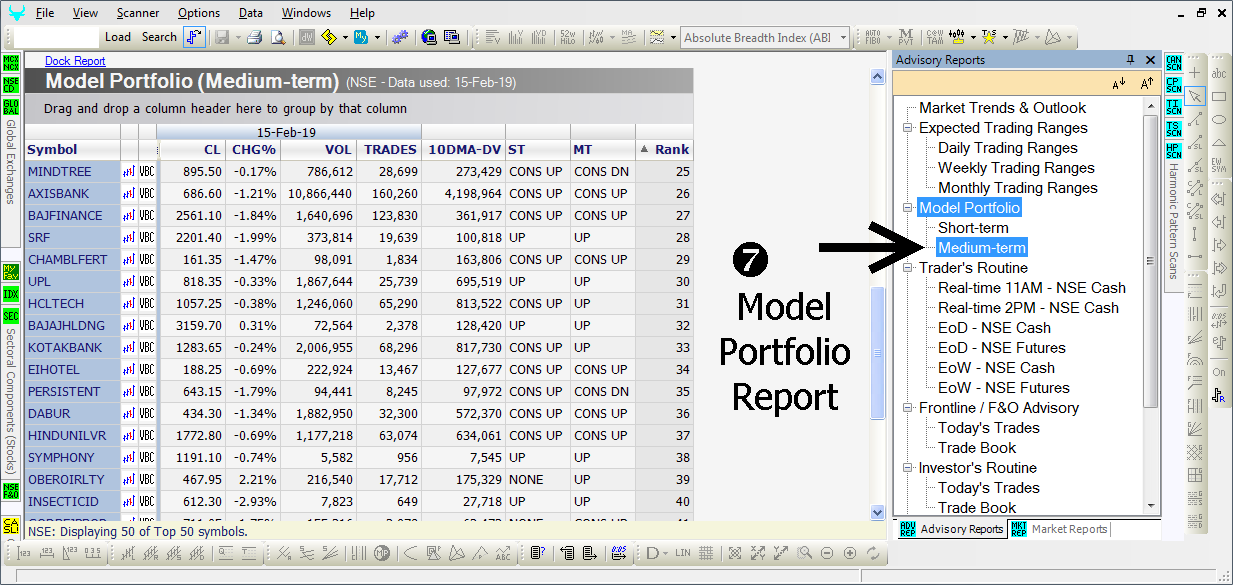Click the blue gears settings icon
The height and width of the screenshot is (585, 1233).
click(399, 37)
